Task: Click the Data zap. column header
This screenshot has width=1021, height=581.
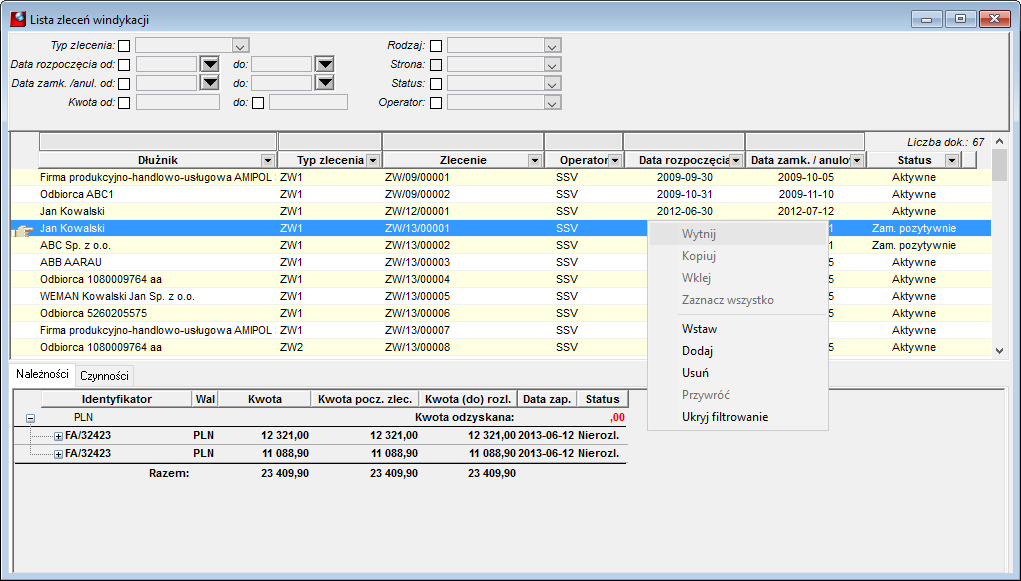Action: coord(547,399)
